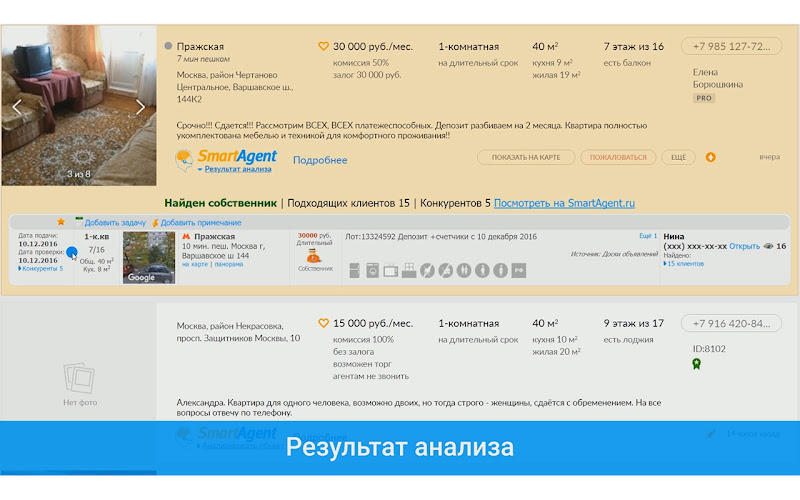Click the Елена Борюшкина agent name

click(x=718, y=78)
